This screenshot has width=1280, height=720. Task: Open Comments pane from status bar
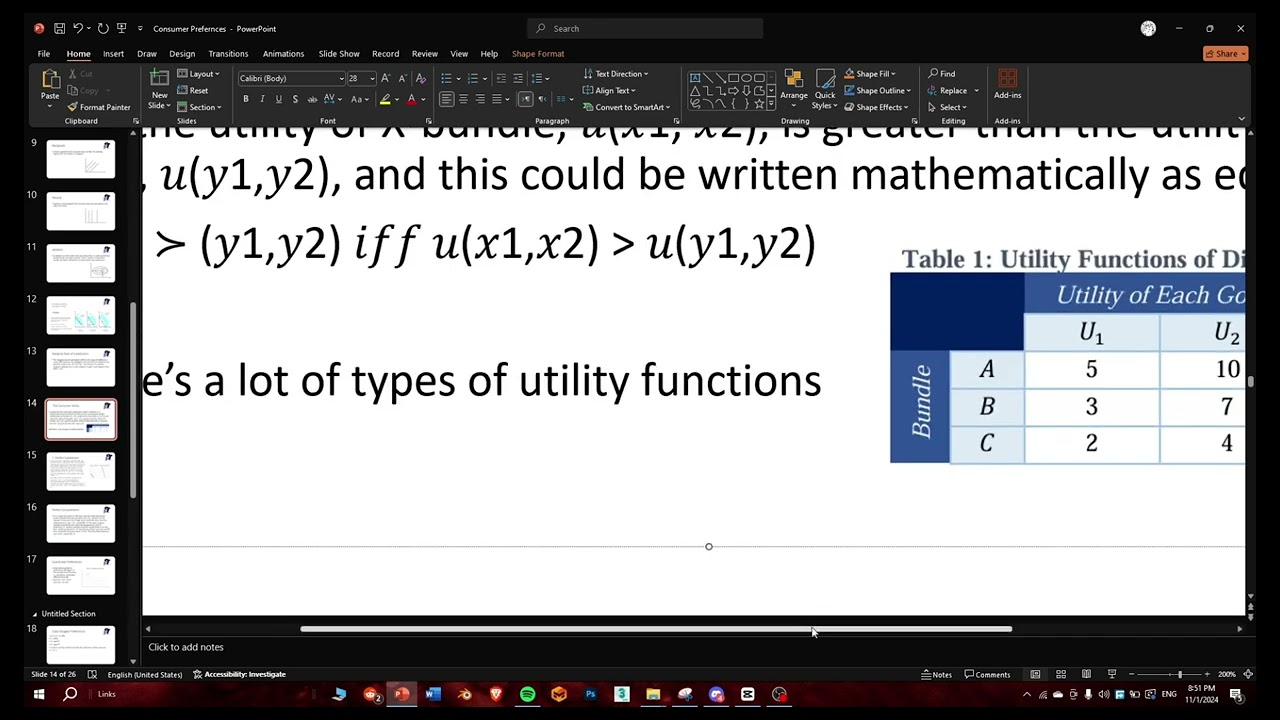(987, 674)
